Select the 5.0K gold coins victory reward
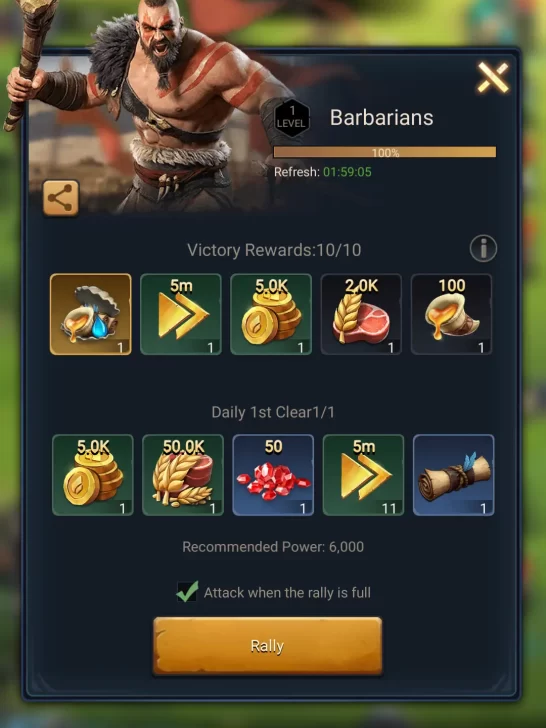This screenshot has width=546, height=728. click(271, 314)
